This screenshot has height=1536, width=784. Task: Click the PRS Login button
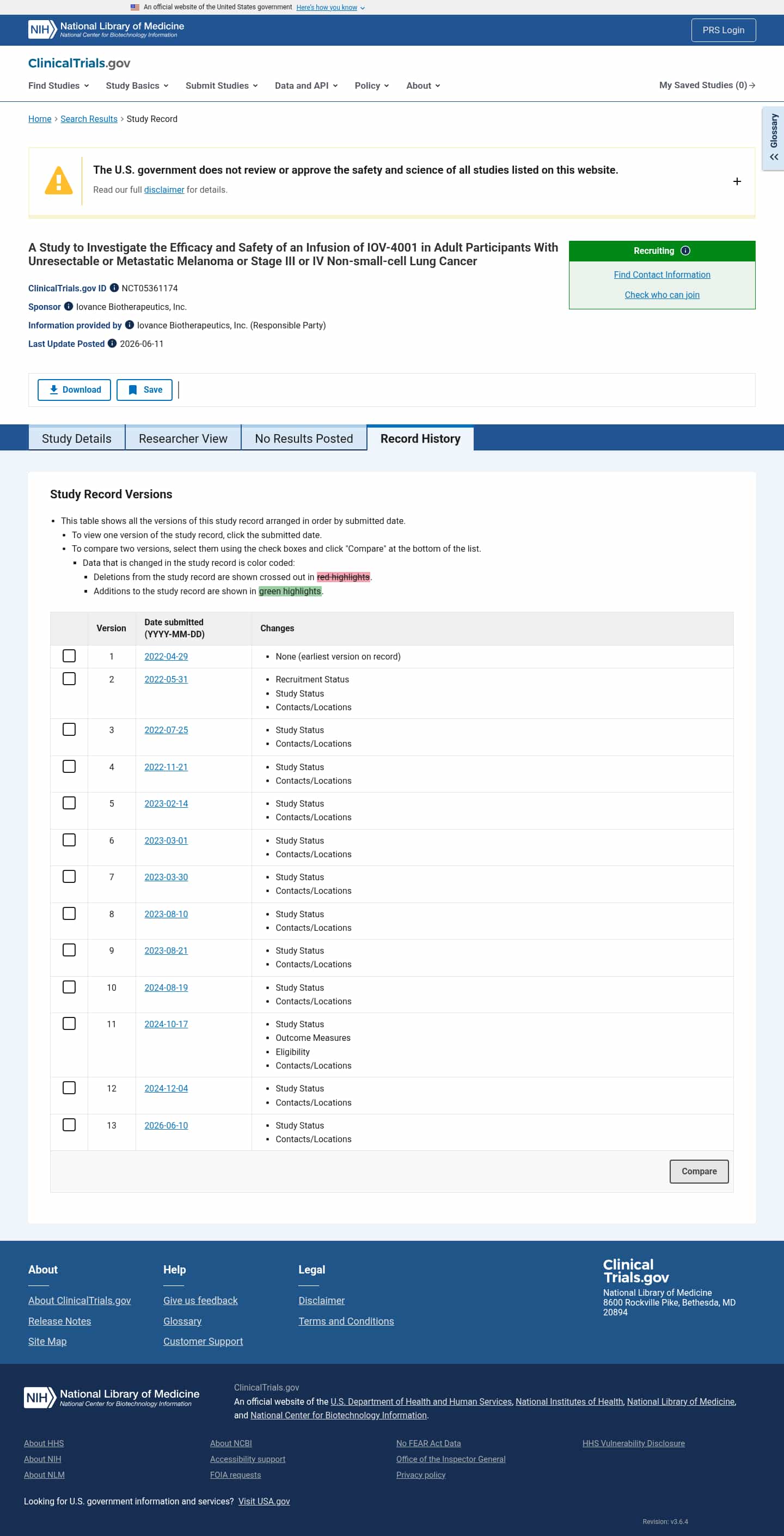point(723,30)
